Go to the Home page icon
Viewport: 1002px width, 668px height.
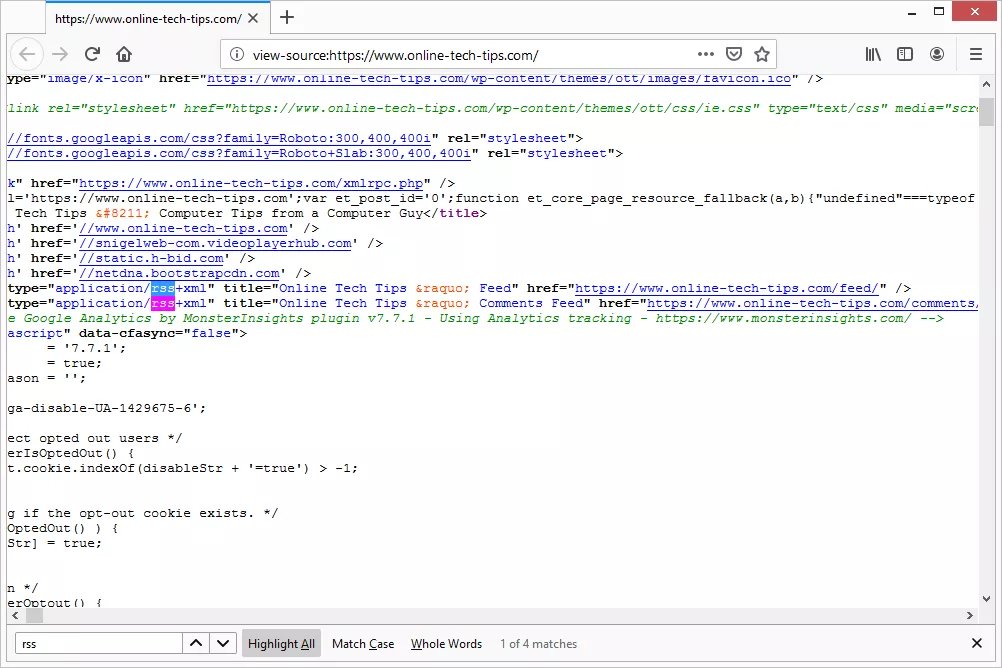pyautogui.click(x=124, y=54)
